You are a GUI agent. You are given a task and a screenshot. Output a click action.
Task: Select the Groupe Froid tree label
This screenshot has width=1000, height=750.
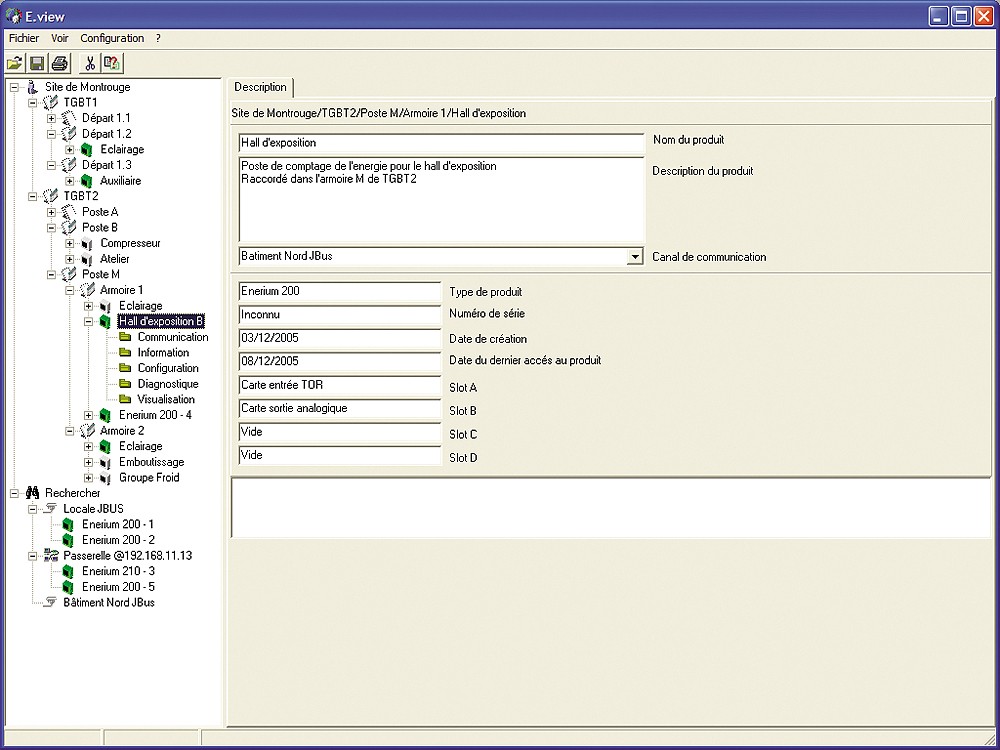pyautogui.click(x=149, y=478)
